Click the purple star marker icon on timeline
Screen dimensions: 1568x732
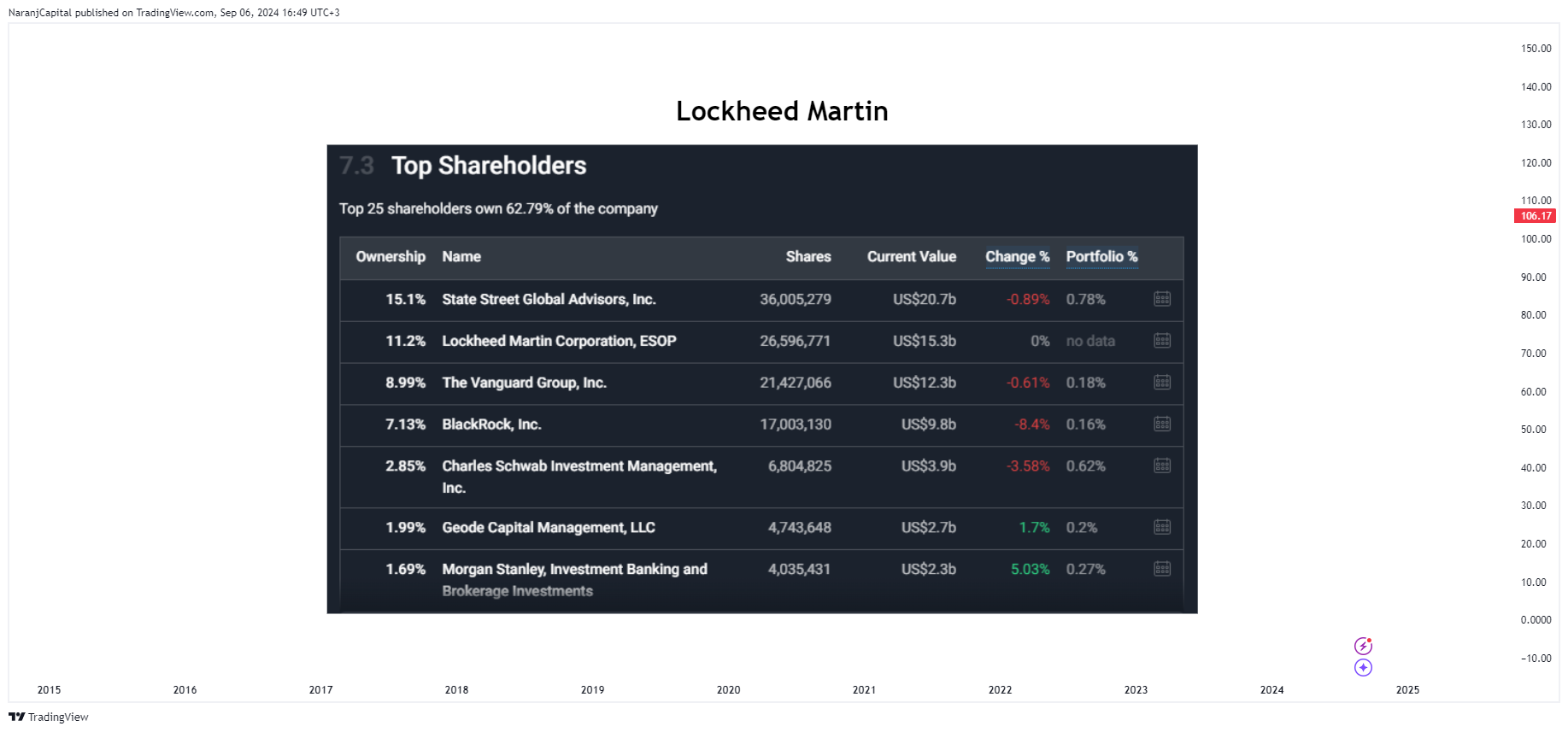(x=1363, y=668)
